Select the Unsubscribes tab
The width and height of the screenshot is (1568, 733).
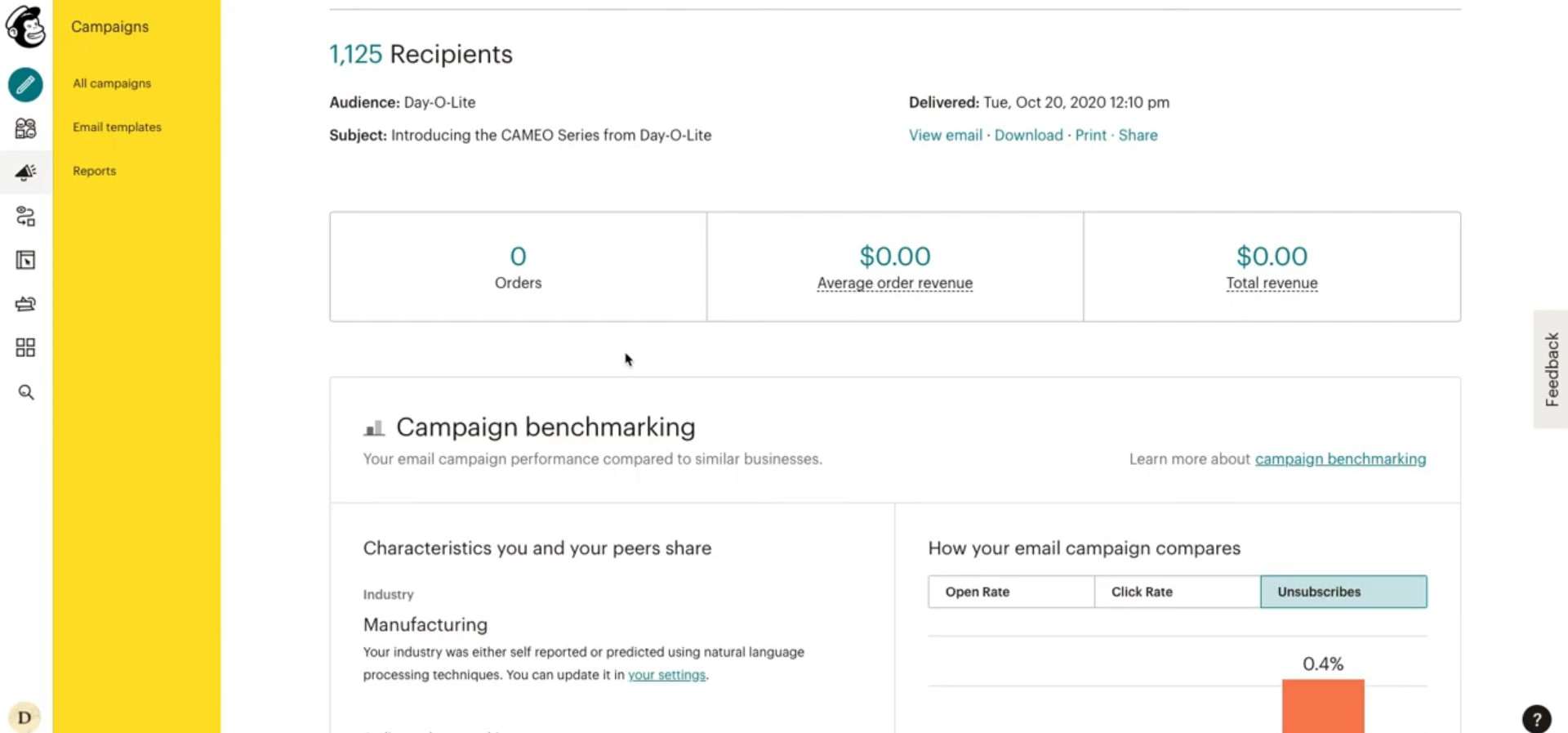(1343, 592)
